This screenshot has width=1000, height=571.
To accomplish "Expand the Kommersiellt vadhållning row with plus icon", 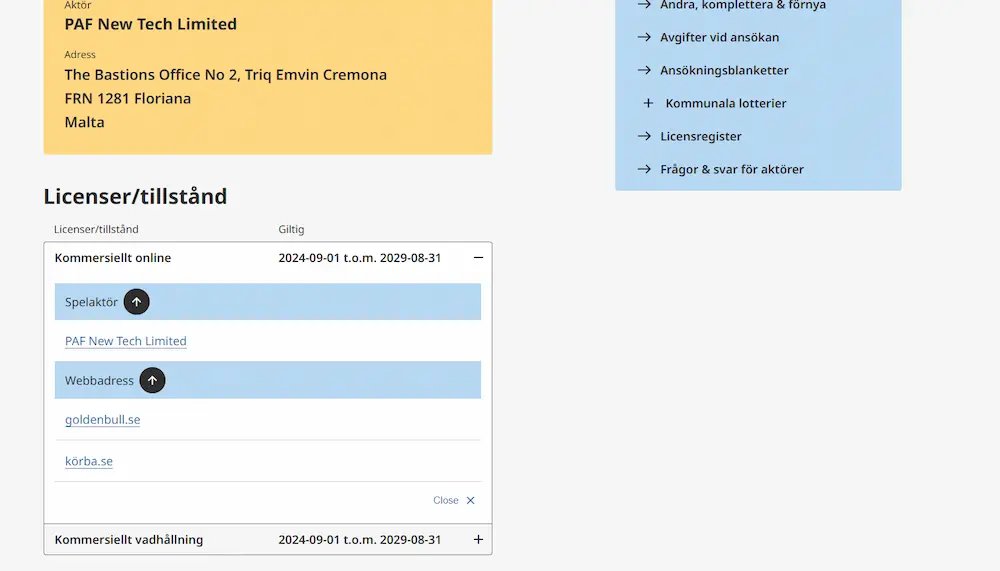I will 478,540.
